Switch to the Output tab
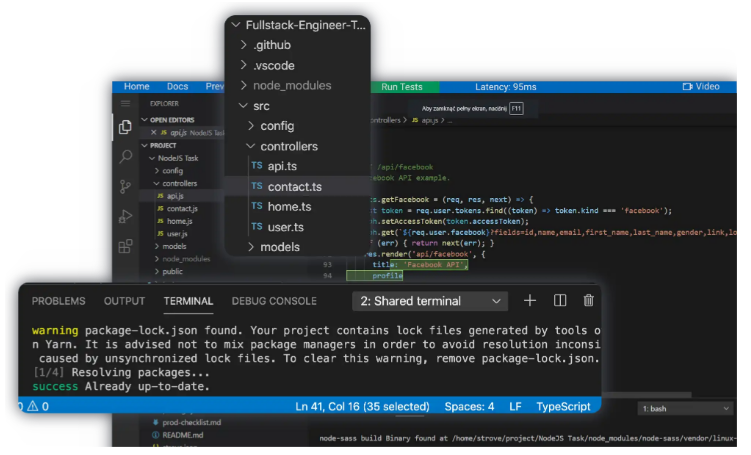The height and width of the screenshot is (455, 751). tap(124, 301)
